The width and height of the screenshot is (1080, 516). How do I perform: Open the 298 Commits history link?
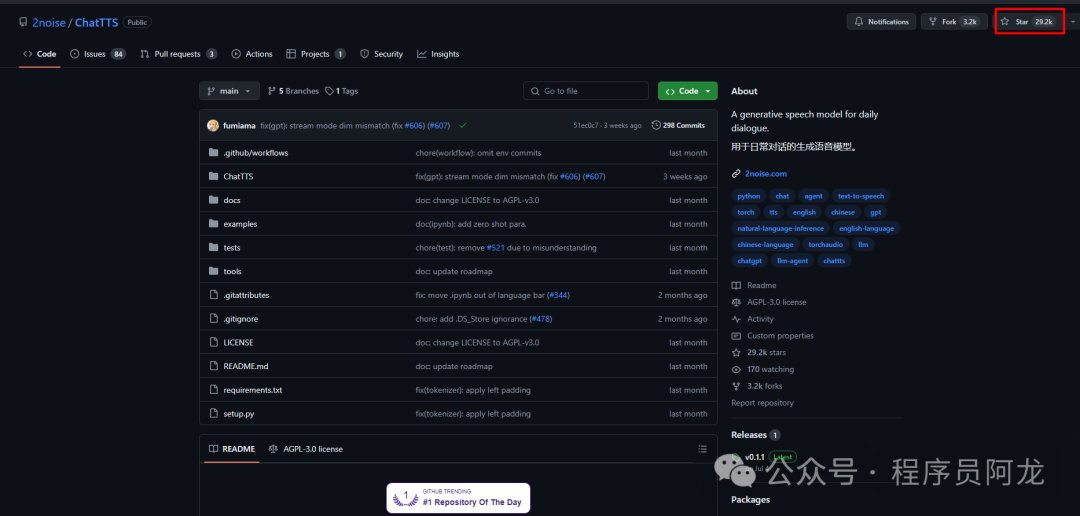click(x=678, y=125)
